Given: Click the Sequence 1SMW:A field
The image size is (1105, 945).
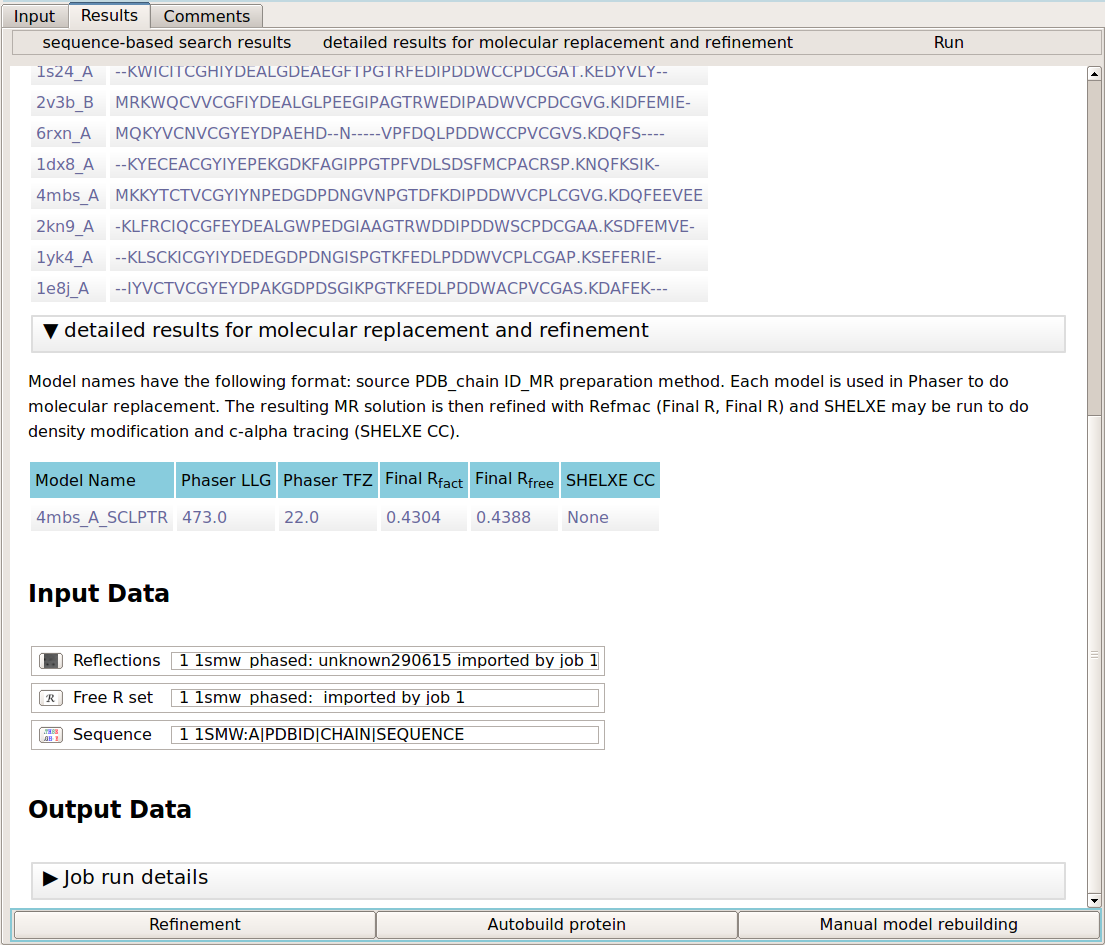Looking at the screenshot, I should (x=385, y=735).
